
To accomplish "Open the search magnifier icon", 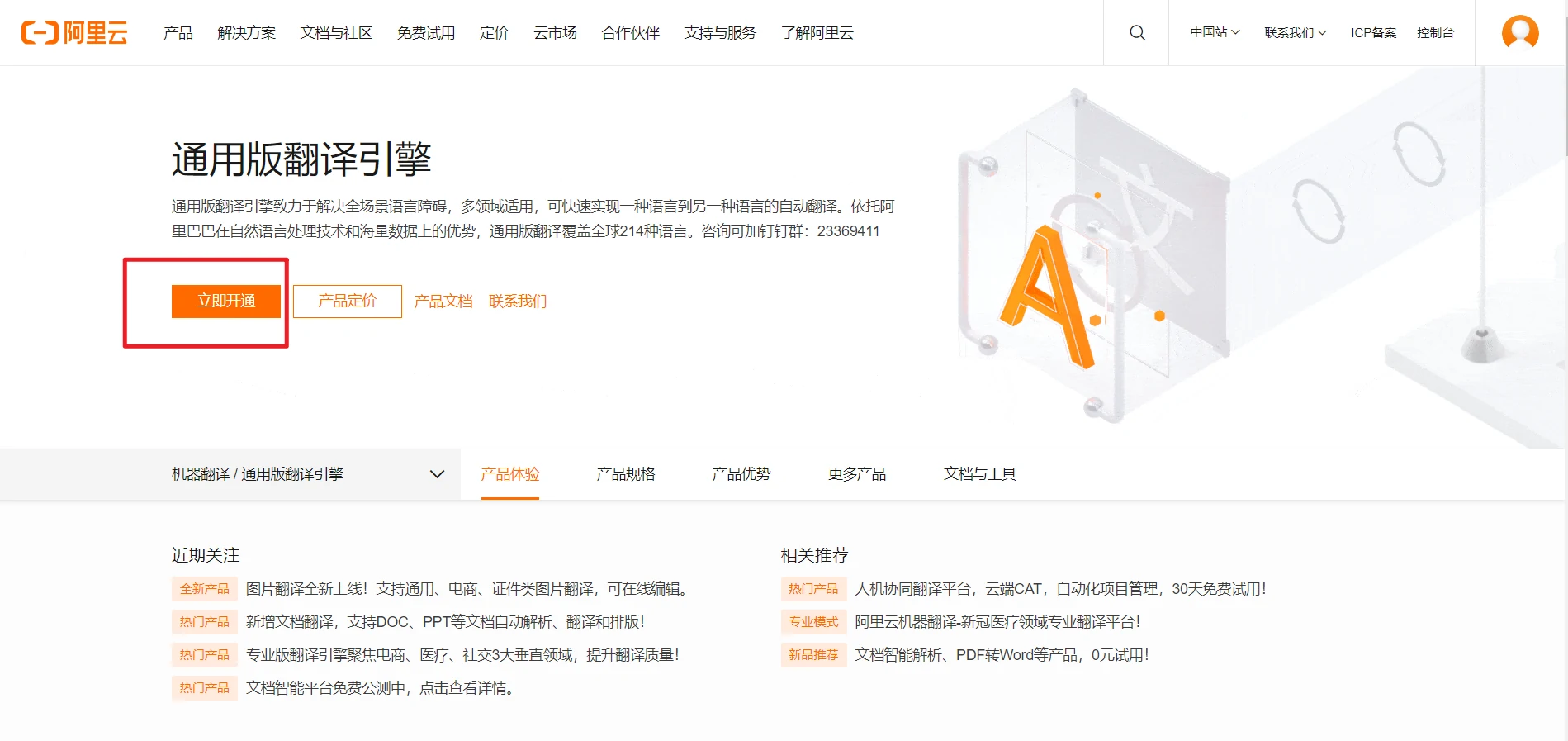I will [1137, 33].
